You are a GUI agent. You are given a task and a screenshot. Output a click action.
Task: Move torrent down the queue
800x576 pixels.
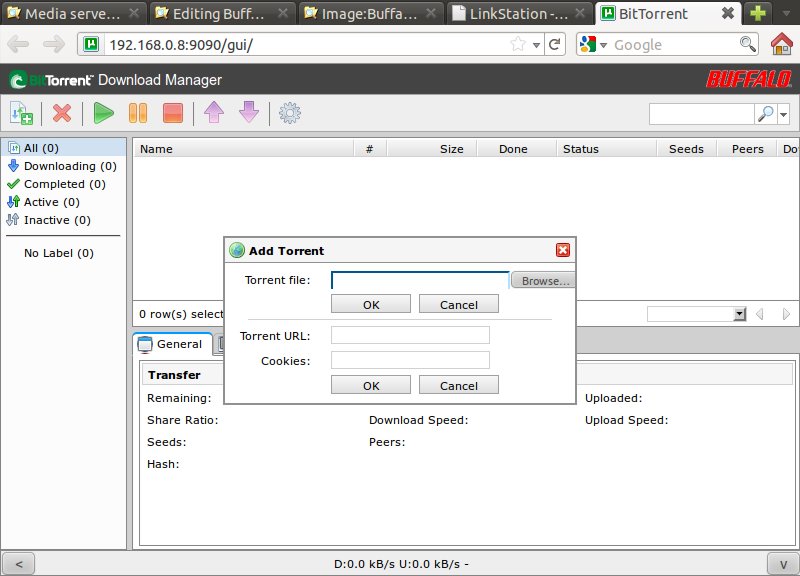point(248,113)
